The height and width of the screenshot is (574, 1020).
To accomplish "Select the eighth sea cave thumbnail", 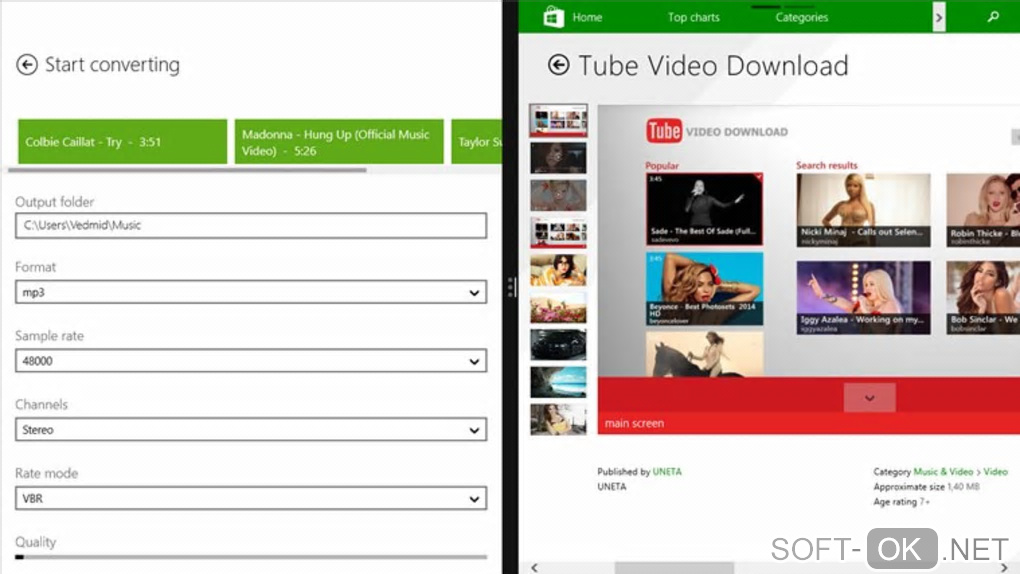I will coord(558,382).
